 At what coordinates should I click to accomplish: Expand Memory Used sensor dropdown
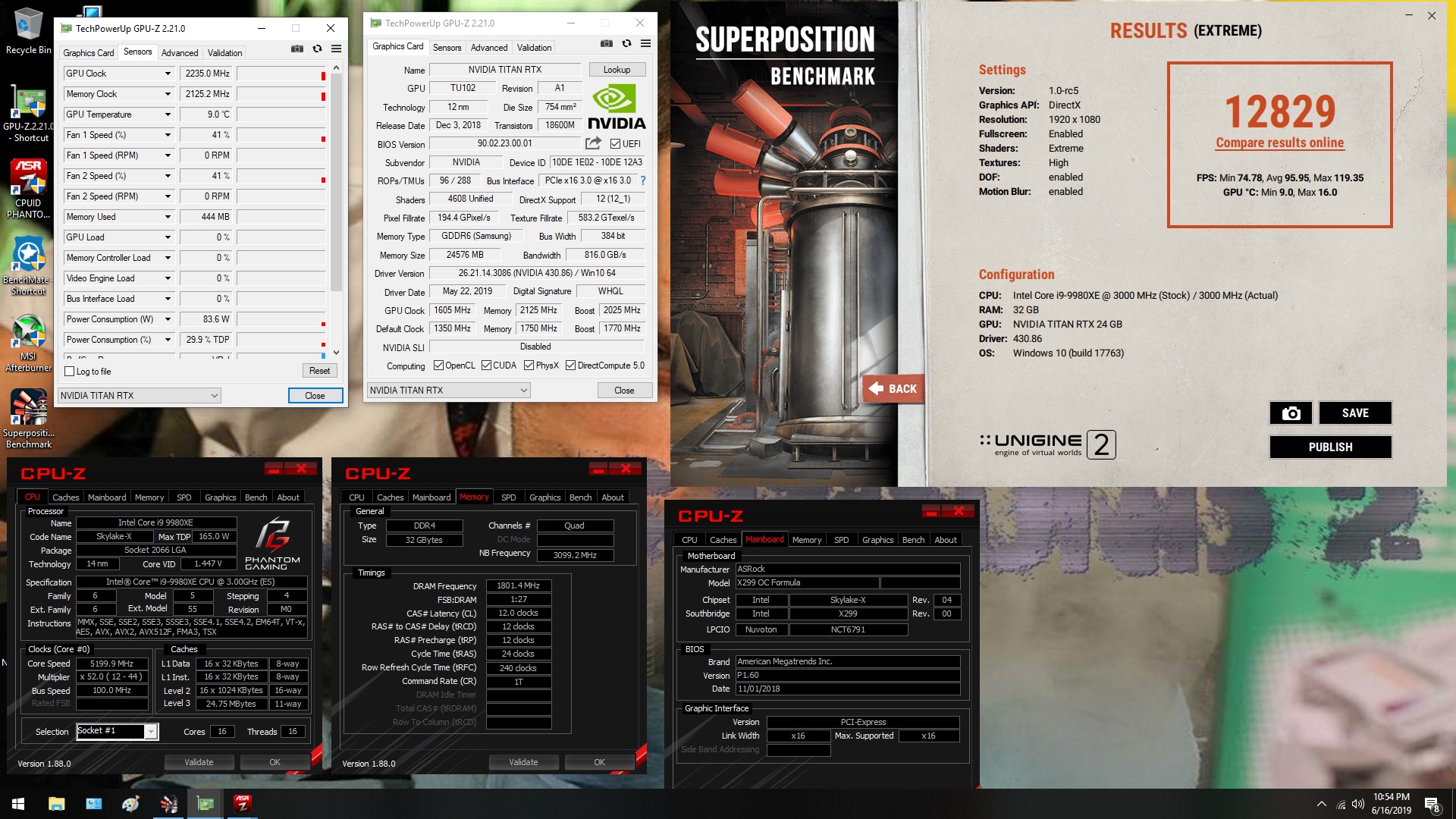point(168,217)
